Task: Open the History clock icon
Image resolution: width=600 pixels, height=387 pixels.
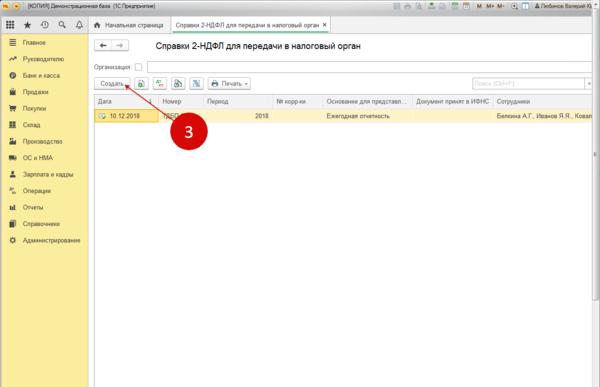Action: (45, 25)
